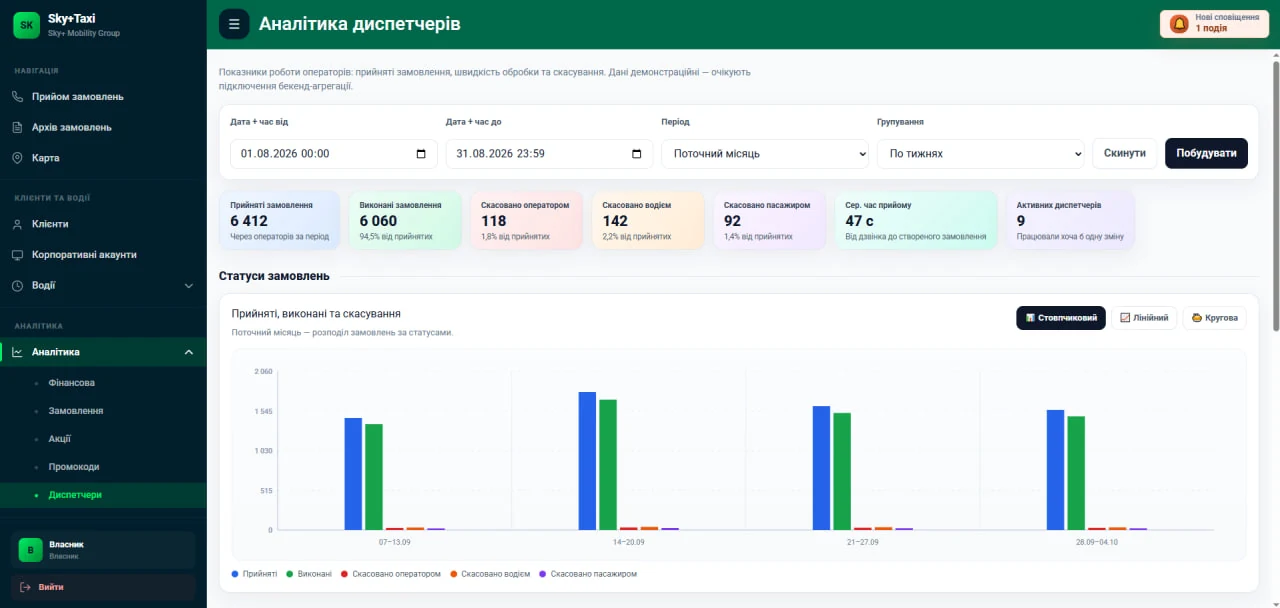Click the phone icon for Прийом замовлень

click(17, 97)
